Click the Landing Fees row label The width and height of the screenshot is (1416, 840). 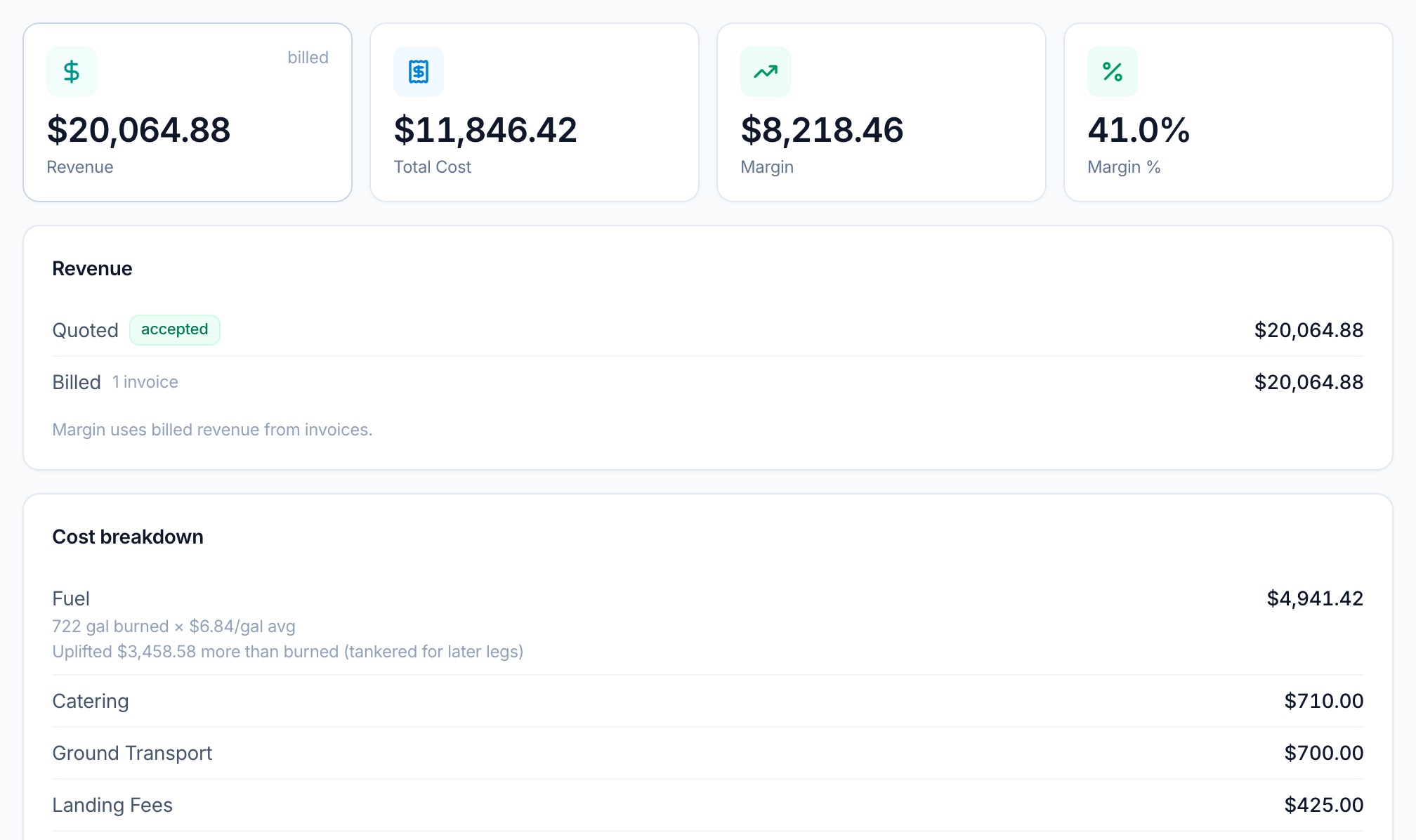click(x=112, y=805)
